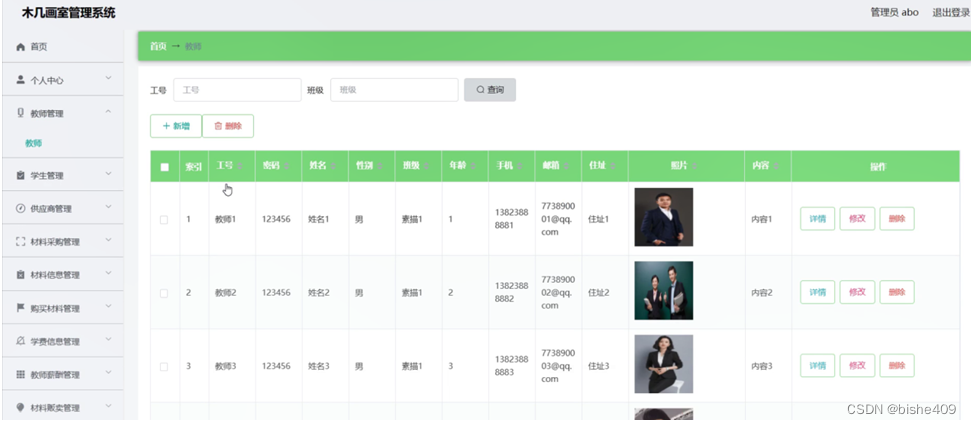This screenshot has width=971, height=424.
Task: Click 修改 for row 教师2
Action: (857, 292)
